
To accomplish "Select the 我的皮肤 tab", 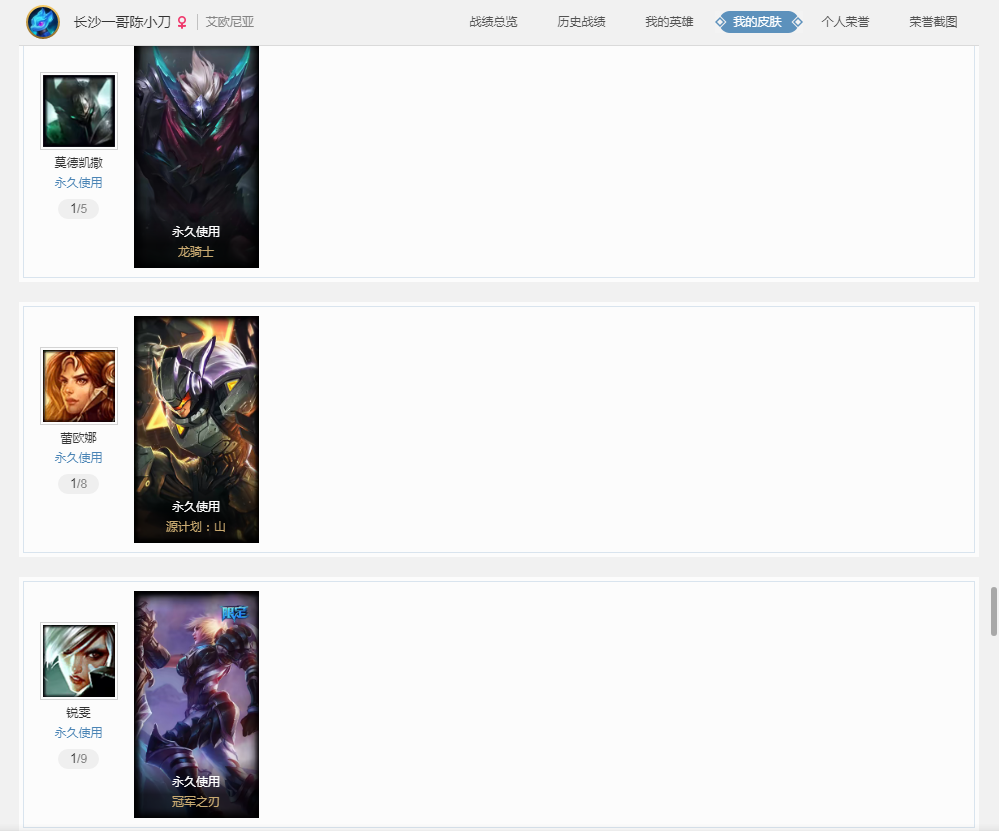I will (758, 22).
